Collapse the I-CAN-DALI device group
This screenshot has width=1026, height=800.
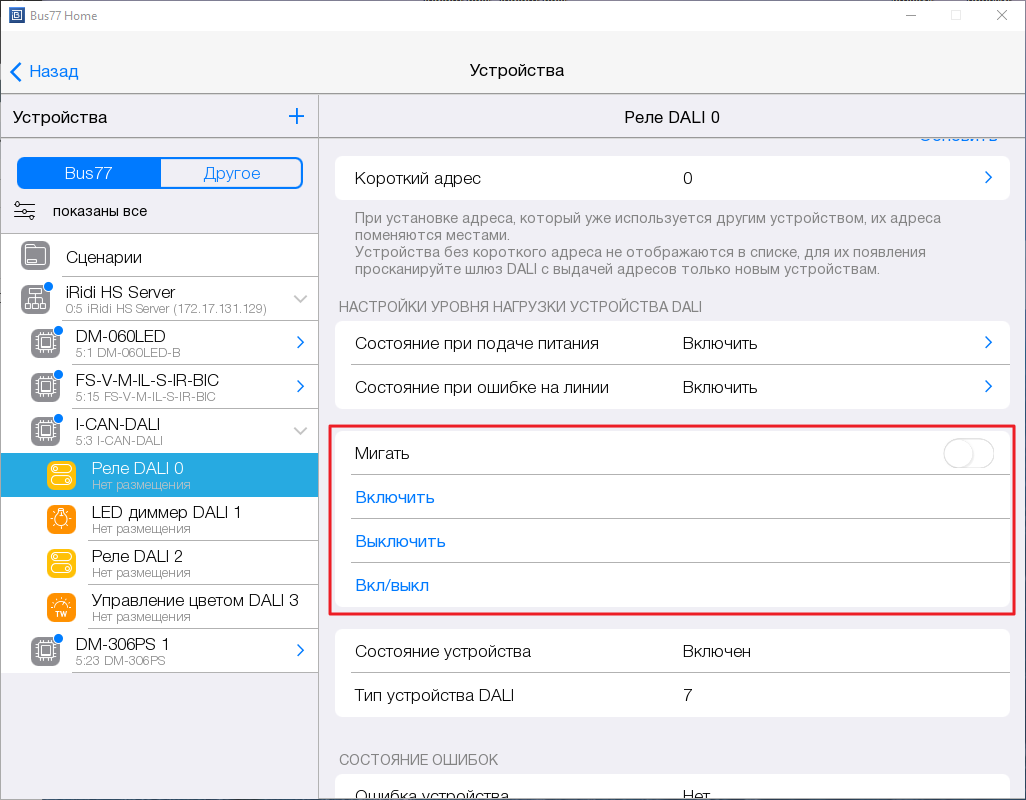[x=300, y=431]
